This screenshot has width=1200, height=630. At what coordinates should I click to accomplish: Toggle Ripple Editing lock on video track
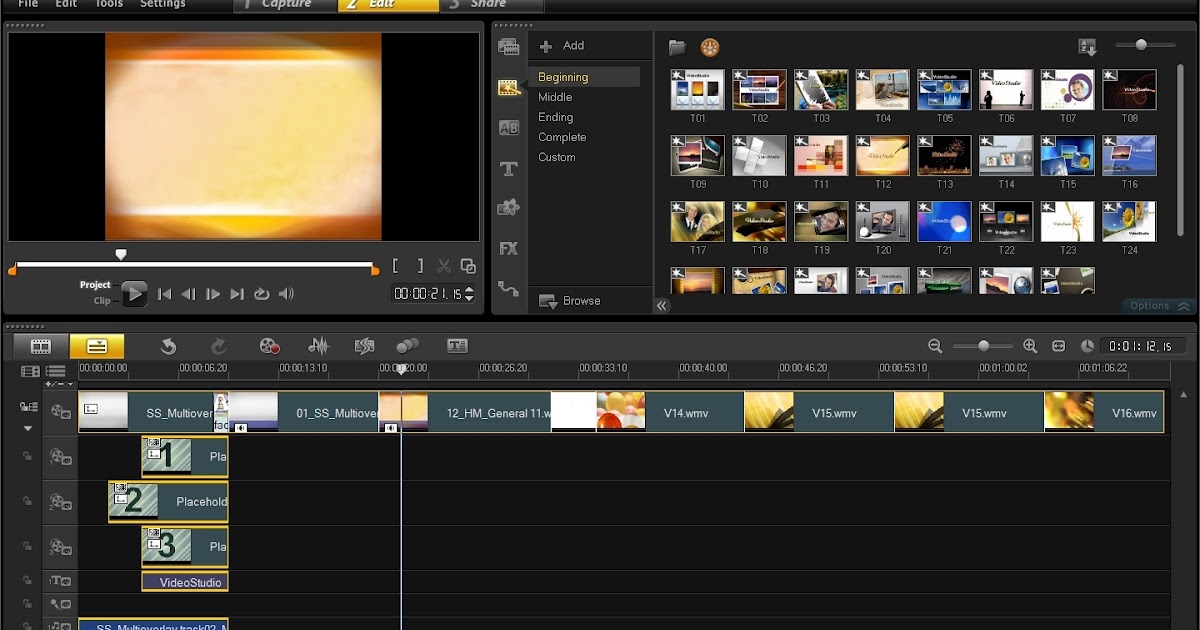click(28, 407)
